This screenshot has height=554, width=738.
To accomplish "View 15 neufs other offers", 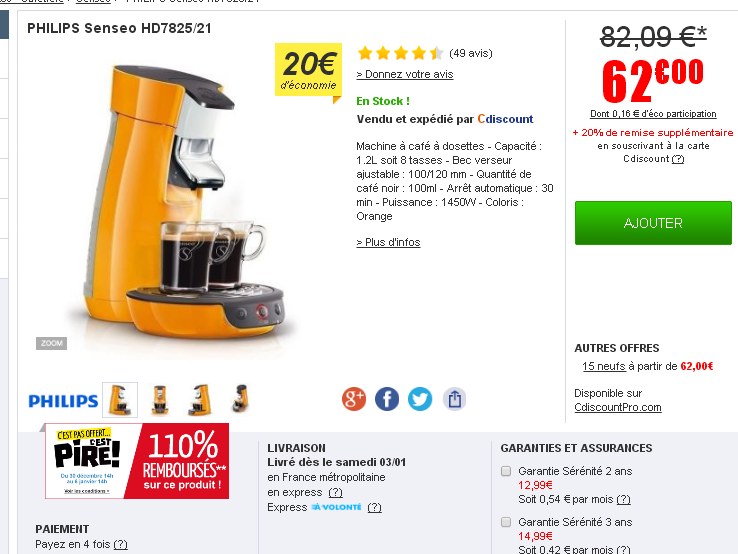I will (x=604, y=366).
